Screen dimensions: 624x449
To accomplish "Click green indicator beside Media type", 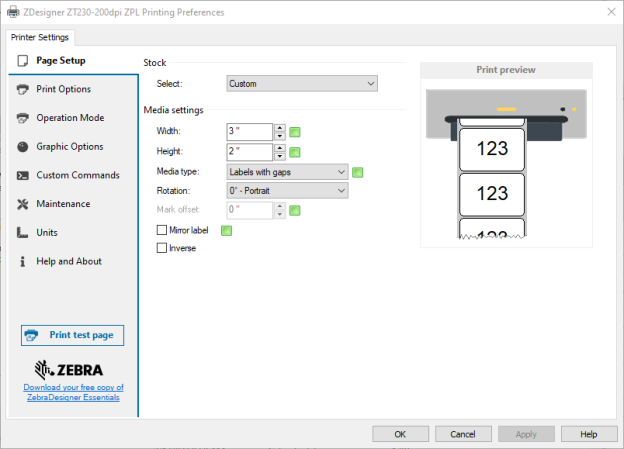I will 358,172.
